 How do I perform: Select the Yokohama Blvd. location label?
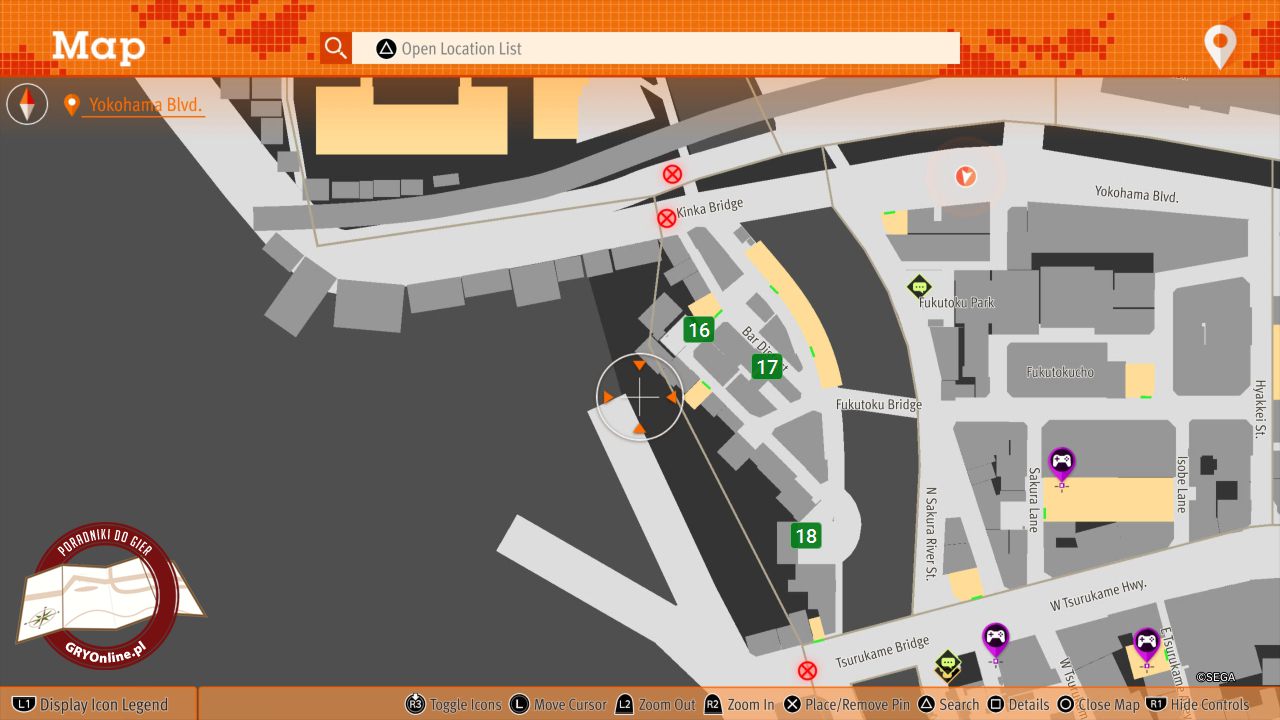pyautogui.click(x=145, y=104)
